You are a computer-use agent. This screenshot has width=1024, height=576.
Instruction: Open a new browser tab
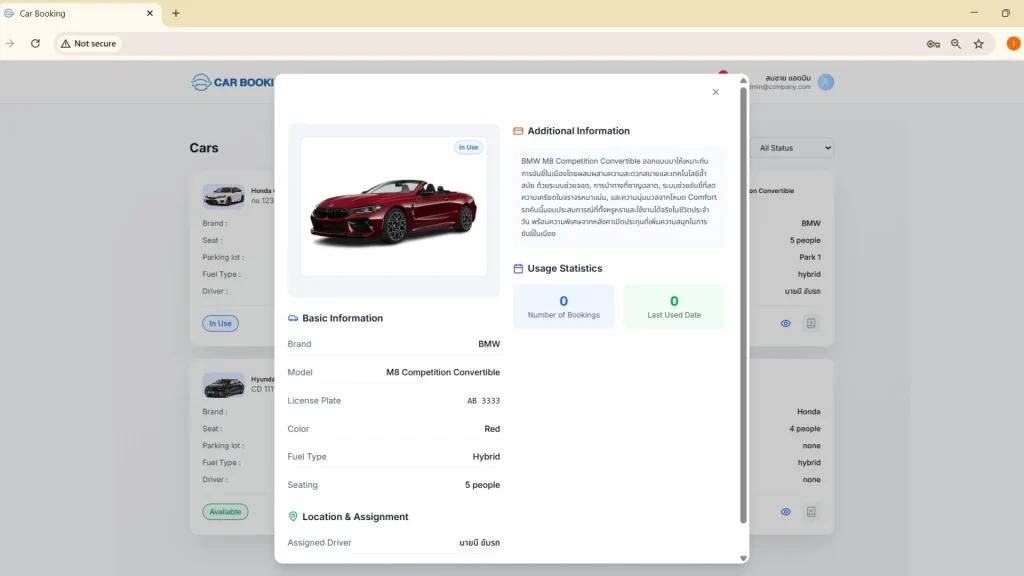click(175, 14)
